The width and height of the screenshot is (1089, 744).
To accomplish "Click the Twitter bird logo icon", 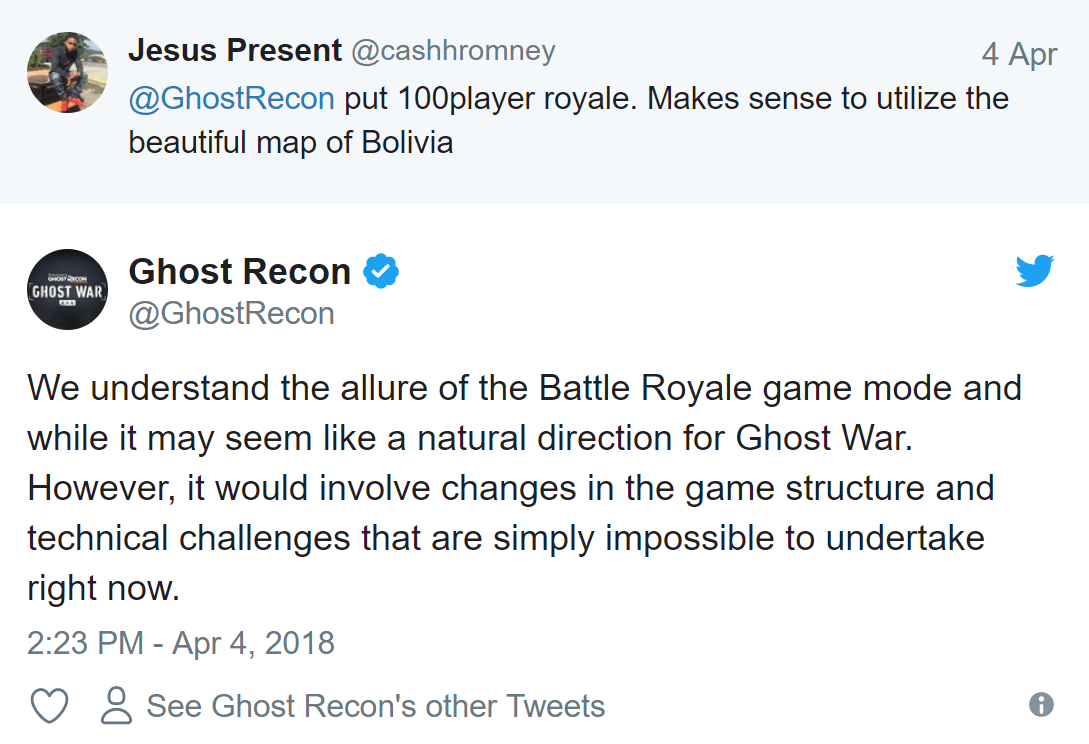I will click(x=1034, y=271).
